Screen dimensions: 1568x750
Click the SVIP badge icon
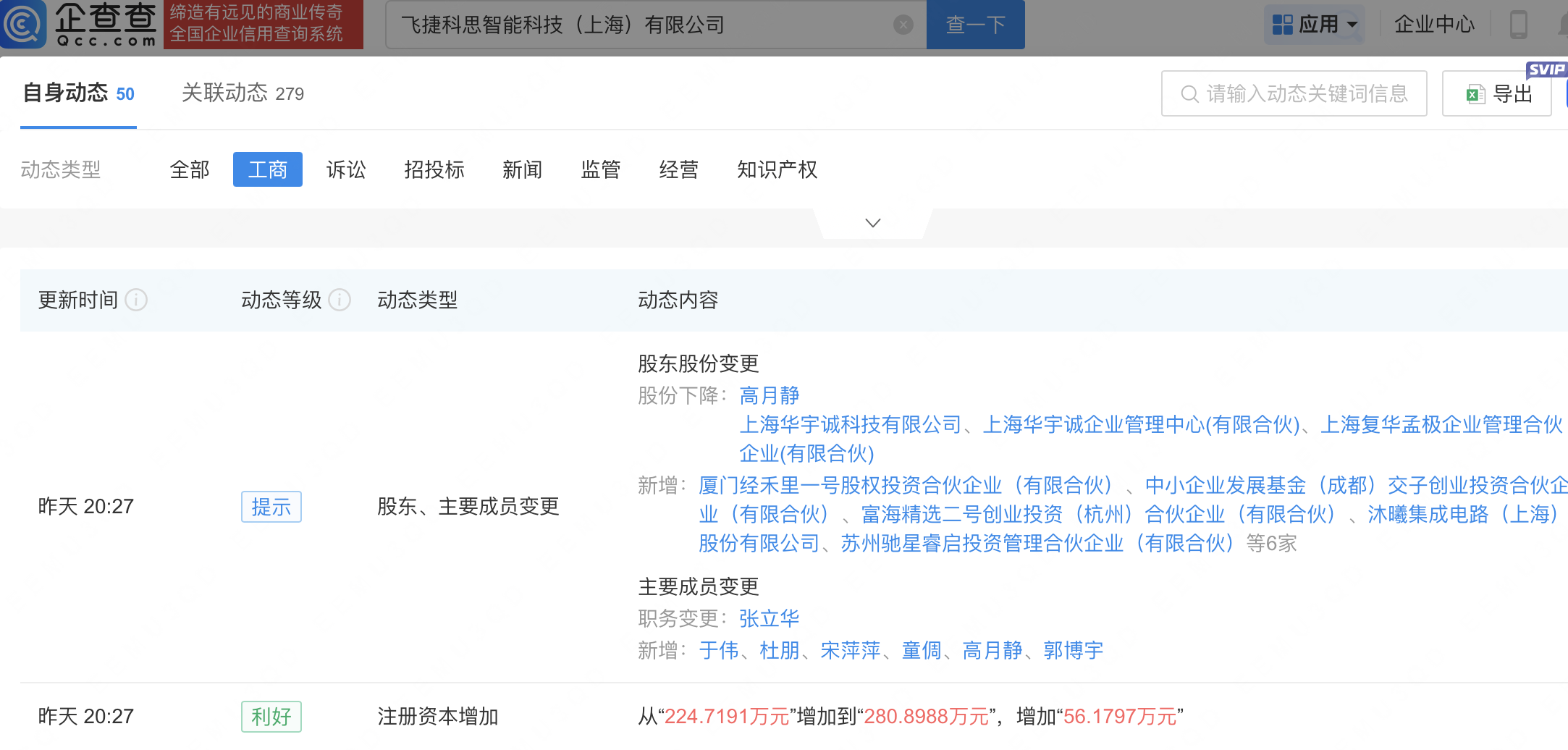coord(1546,69)
